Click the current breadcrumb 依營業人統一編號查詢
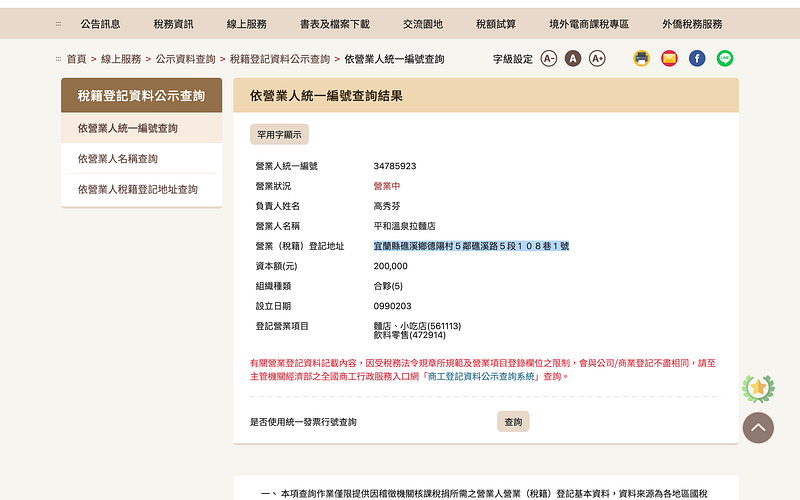The image size is (800, 500). [394, 59]
